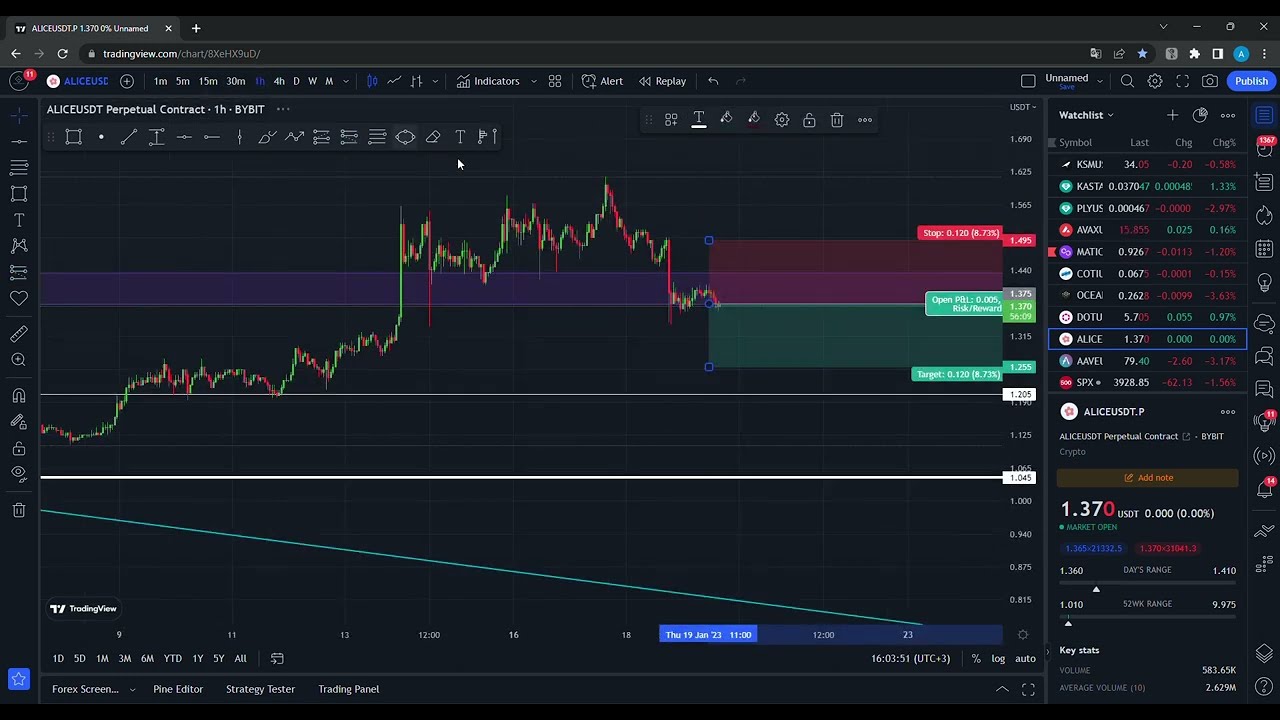This screenshot has width=1280, height=720.
Task: Toggle hide drawings eye icon
Action: [x=19, y=474]
